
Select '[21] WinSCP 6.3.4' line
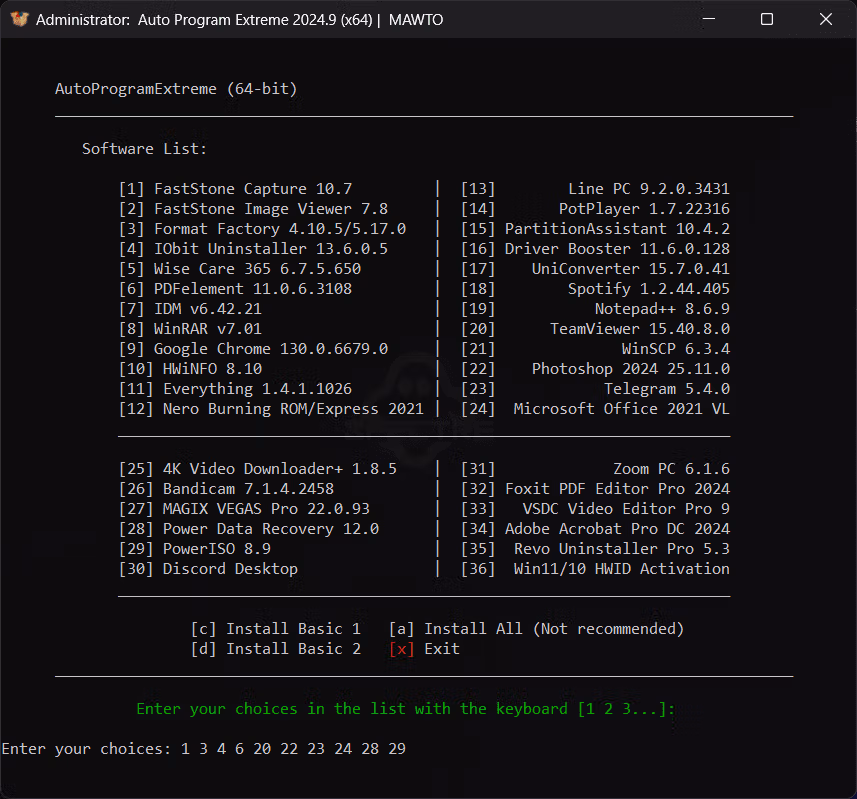click(x=595, y=349)
